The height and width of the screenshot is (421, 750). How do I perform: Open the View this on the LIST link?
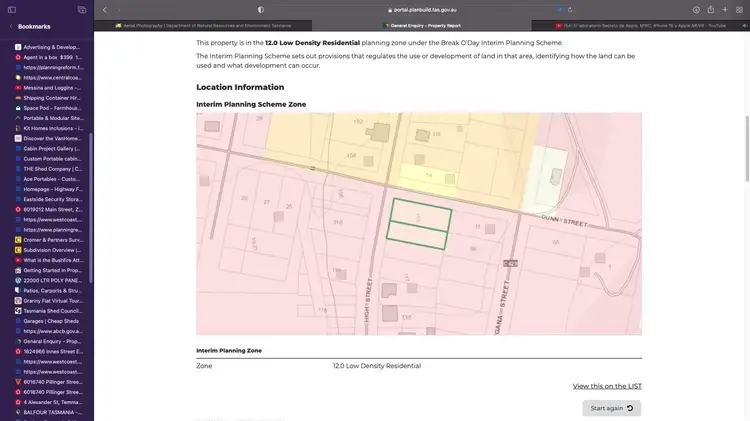606,386
